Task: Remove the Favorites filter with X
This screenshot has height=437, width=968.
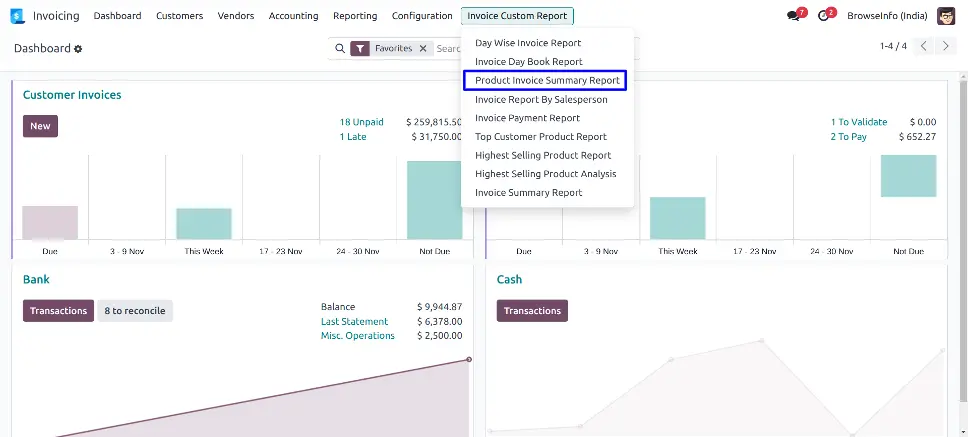Action: pyautogui.click(x=423, y=48)
